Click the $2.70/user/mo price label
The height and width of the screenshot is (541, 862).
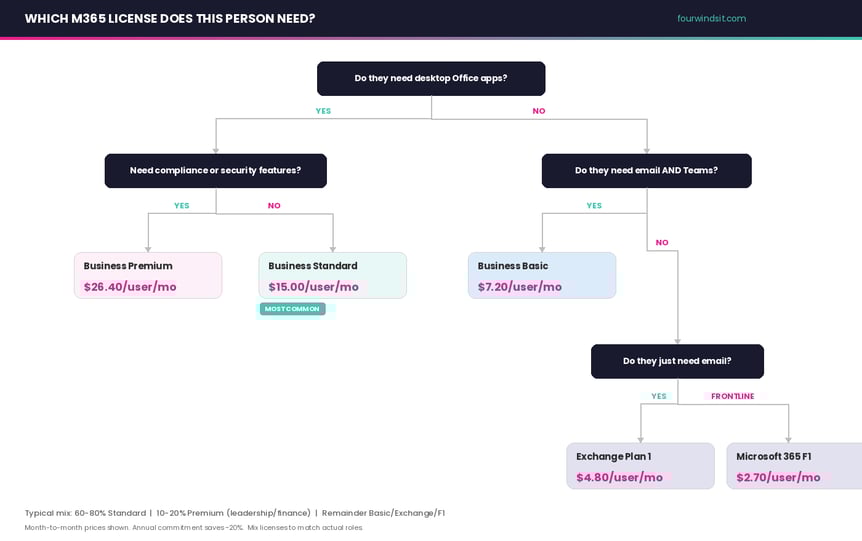pyautogui.click(x=778, y=477)
